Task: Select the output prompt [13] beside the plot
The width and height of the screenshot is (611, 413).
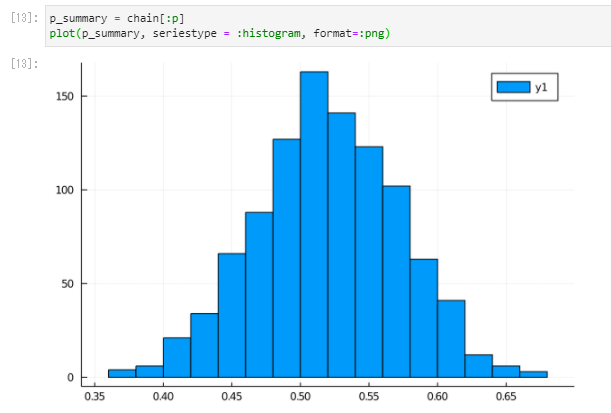Action: (24, 64)
